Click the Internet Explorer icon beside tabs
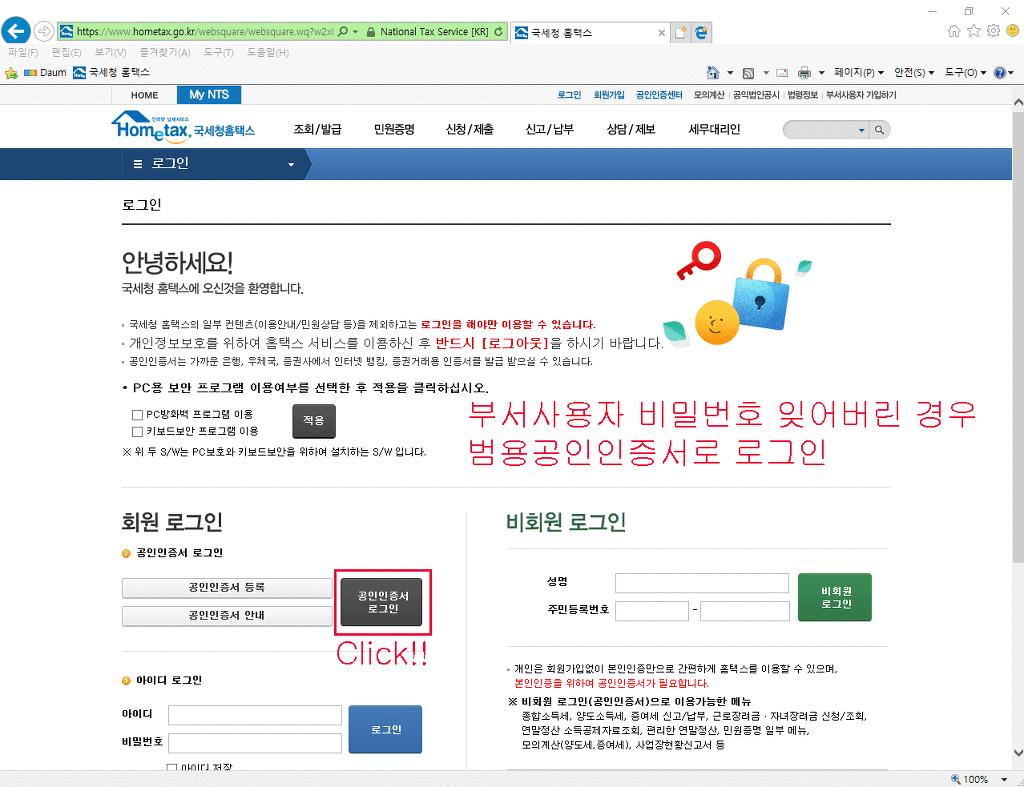The width and height of the screenshot is (1024, 787). (x=701, y=33)
